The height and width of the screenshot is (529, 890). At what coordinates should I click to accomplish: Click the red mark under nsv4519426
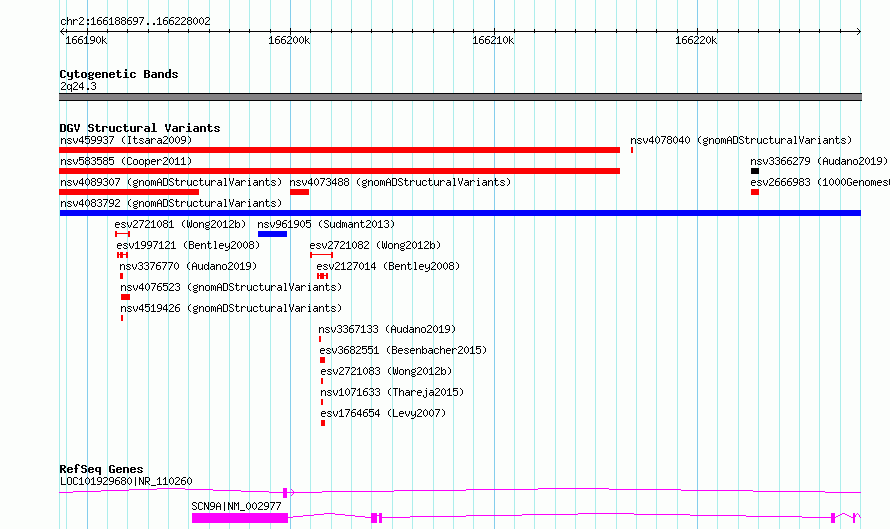pos(122,318)
